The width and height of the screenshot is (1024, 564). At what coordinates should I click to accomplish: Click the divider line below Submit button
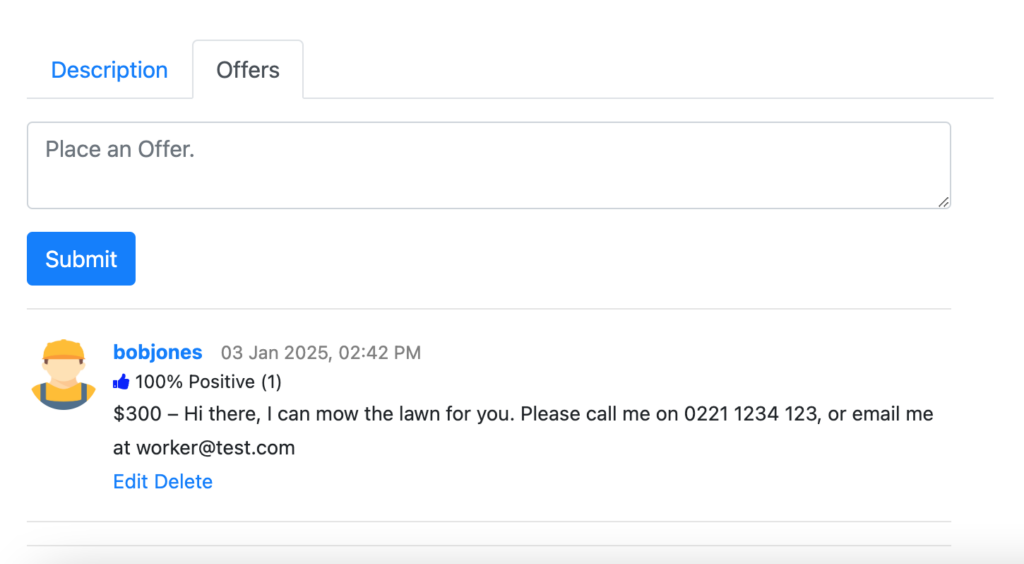488,309
